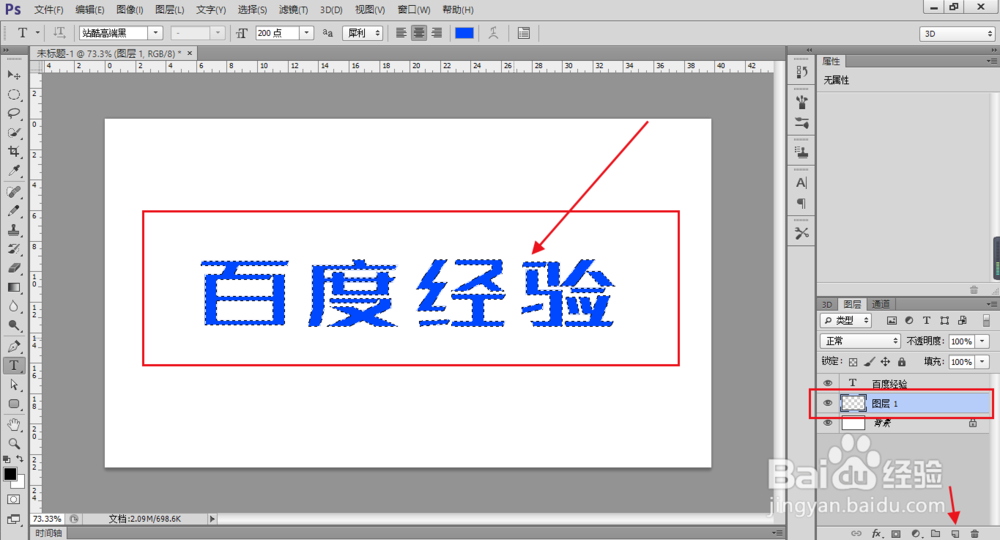Open the fill slider dropdown

983,362
